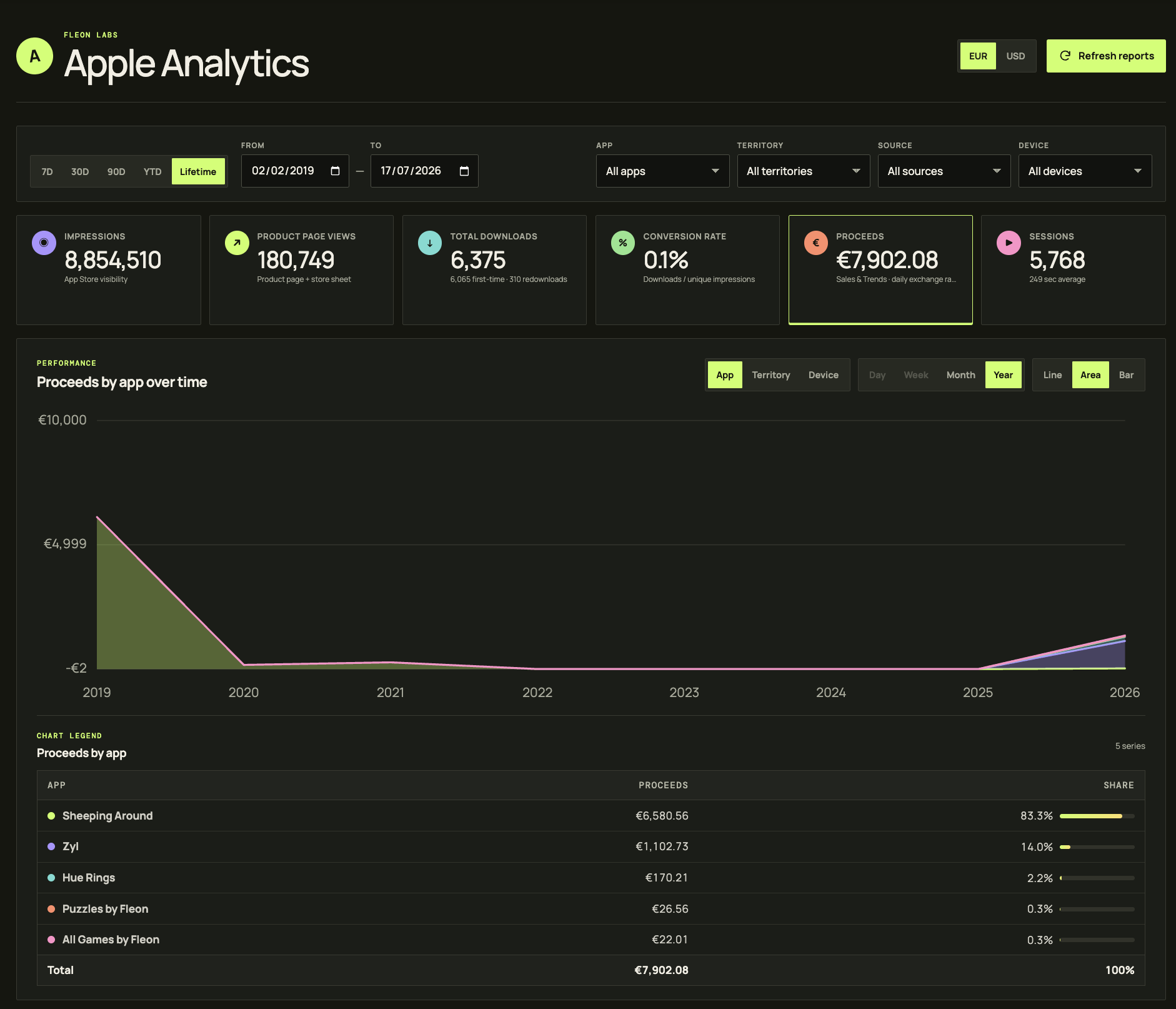The image size is (1176, 1009).
Task: Switch currency to USD
Action: click(1015, 56)
